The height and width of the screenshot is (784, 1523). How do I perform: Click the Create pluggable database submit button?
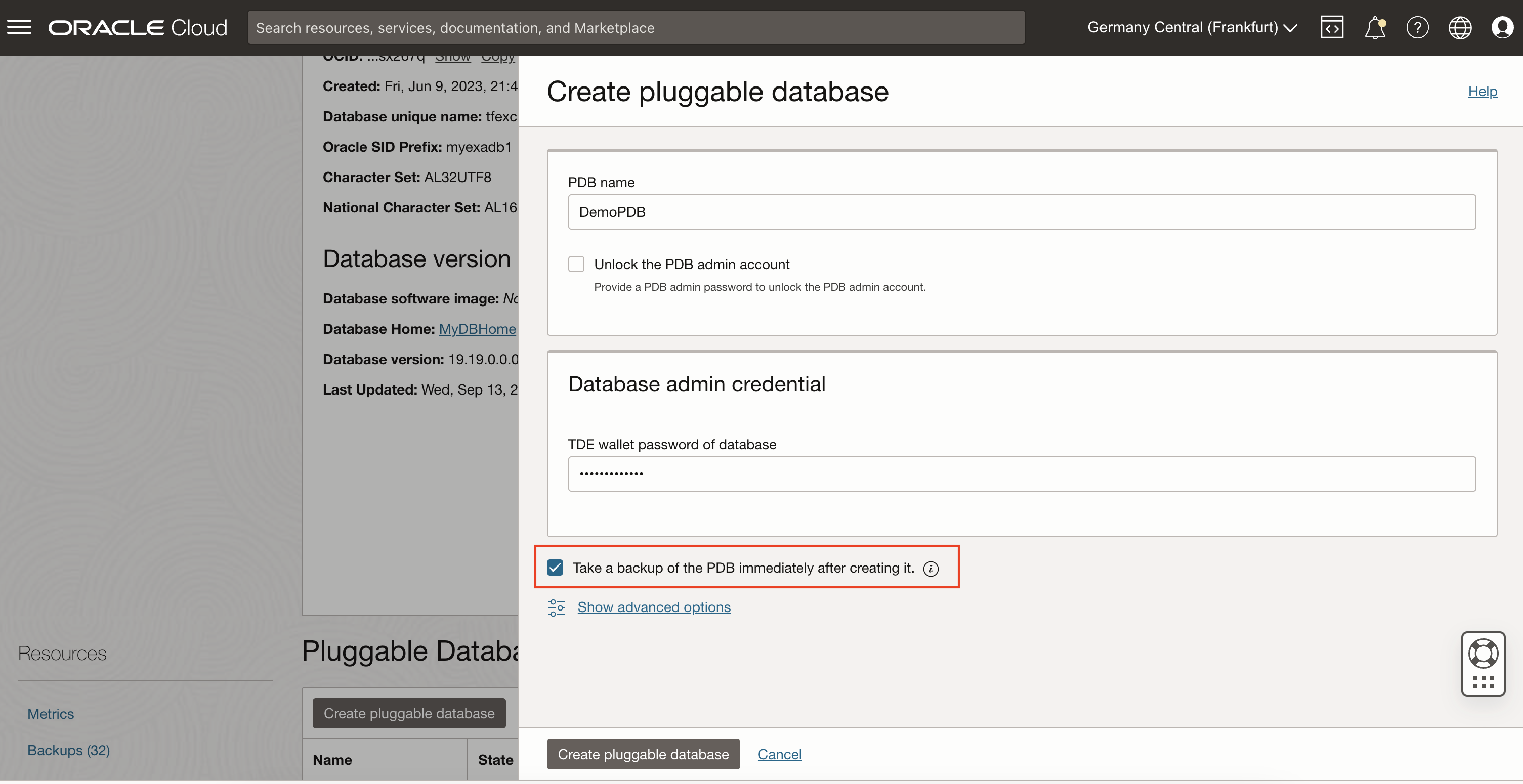coord(643,755)
